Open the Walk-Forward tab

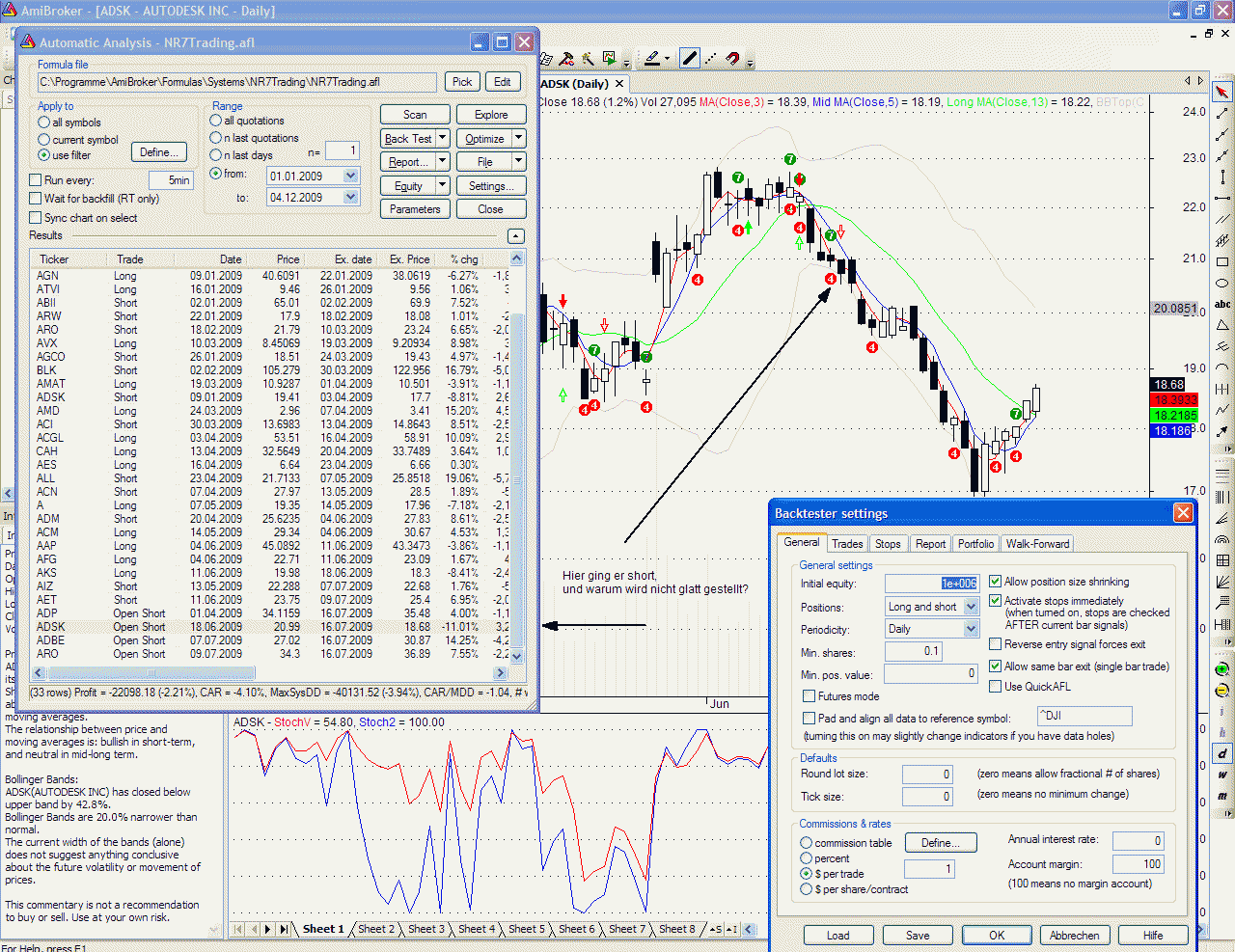click(x=1037, y=544)
